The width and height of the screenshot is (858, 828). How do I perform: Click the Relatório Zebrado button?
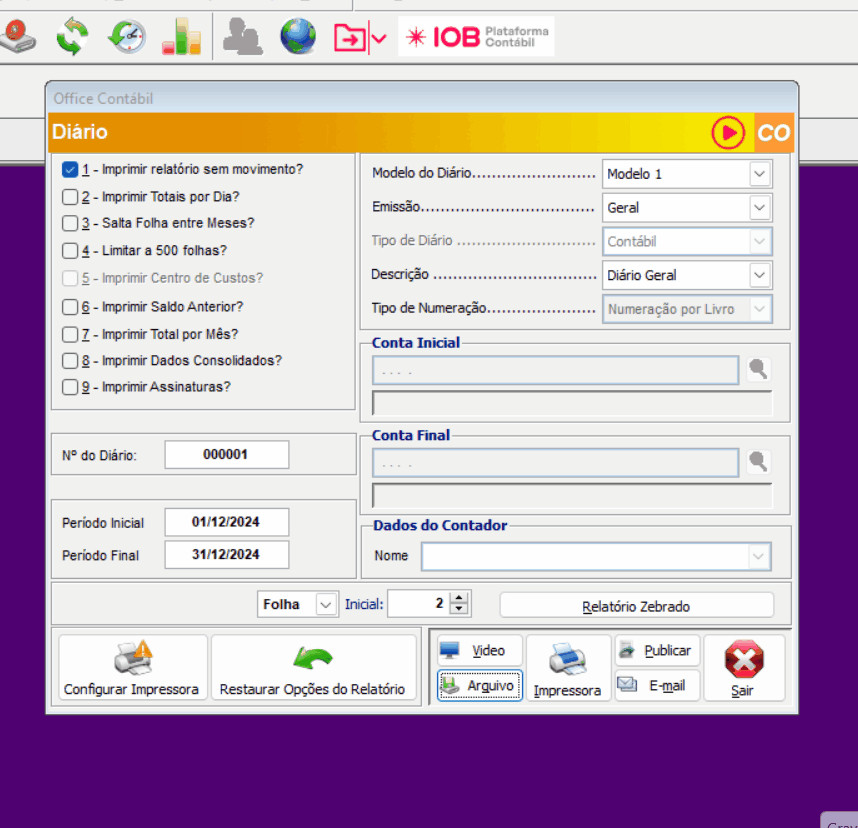(636, 606)
